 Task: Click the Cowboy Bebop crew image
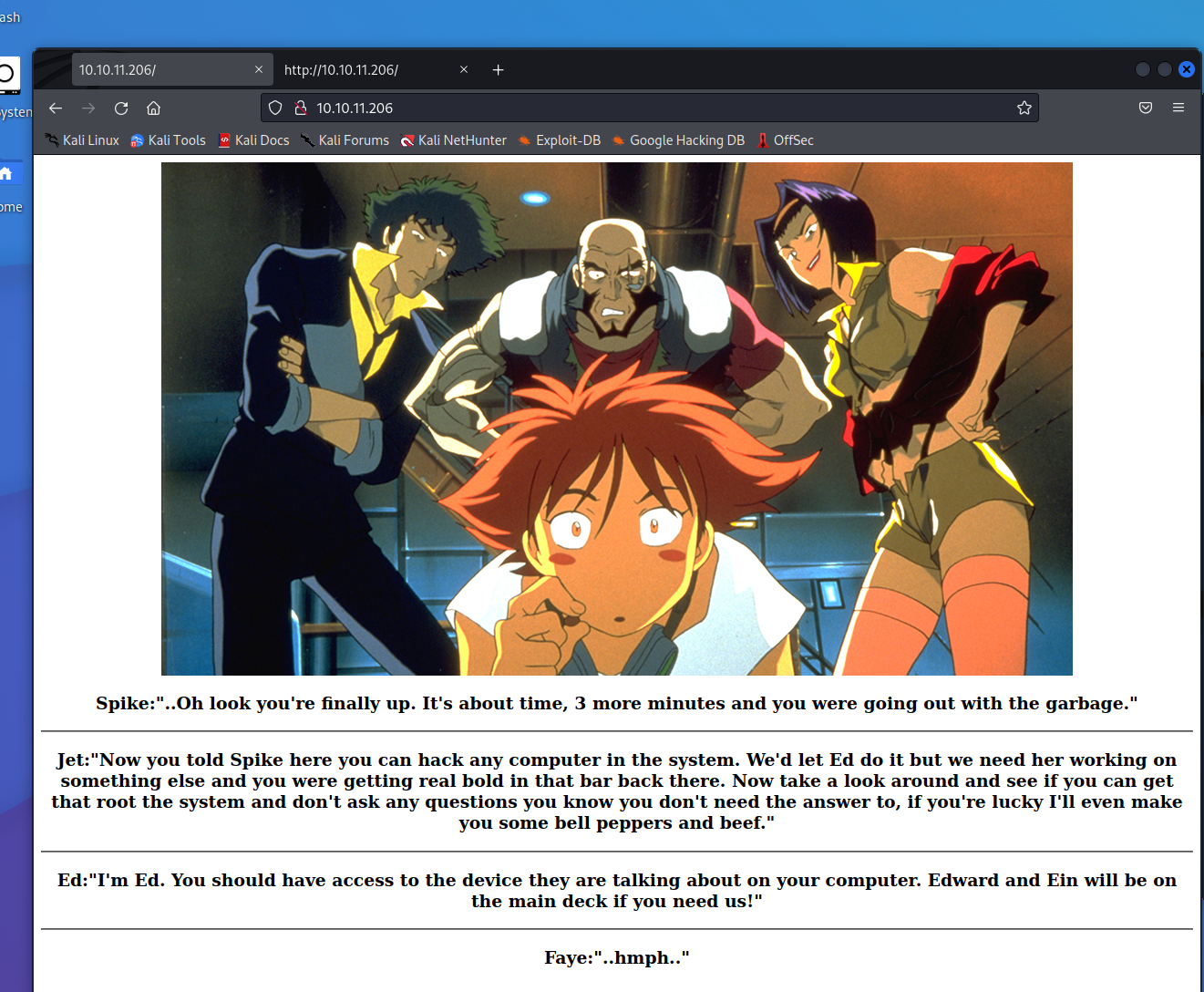[617, 418]
